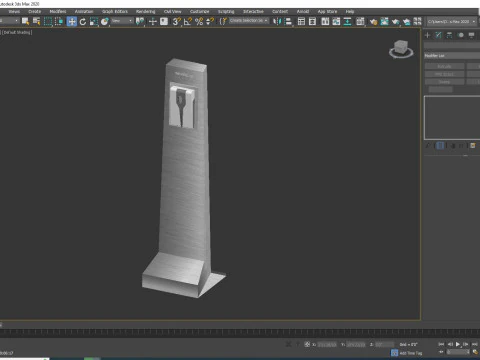Open Create Selection Set dropdown
Image resolution: width=480 pixels, height=360 pixels.
point(249,21)
